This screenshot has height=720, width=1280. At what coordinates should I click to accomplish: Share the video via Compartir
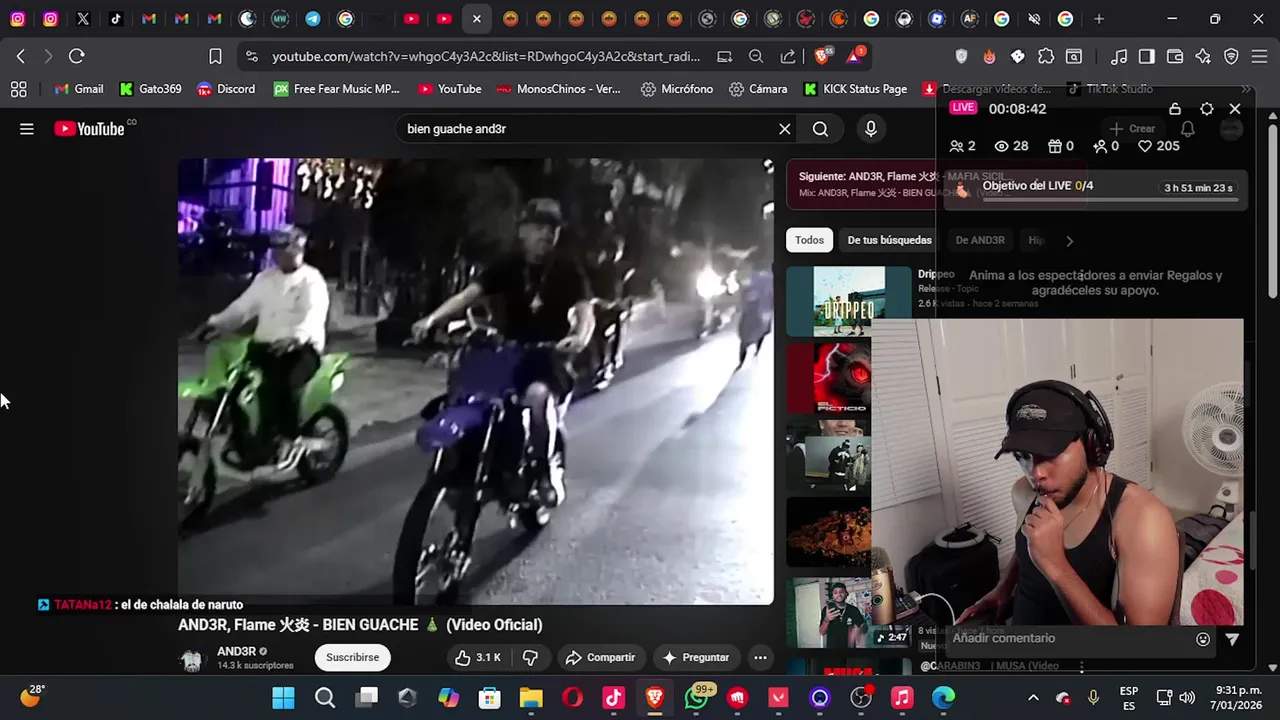point(600,657)
